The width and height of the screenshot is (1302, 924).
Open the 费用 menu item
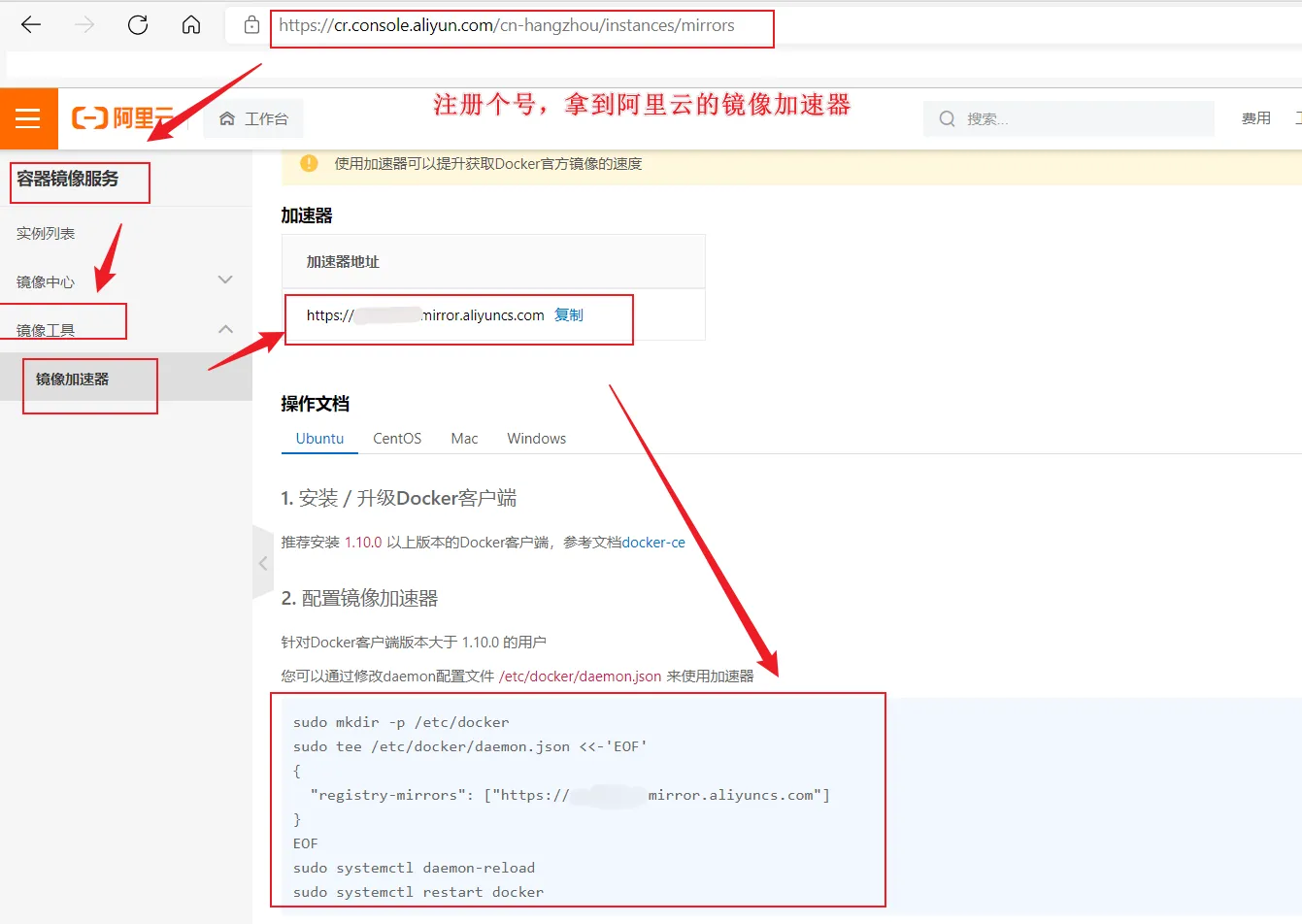(1255, 118)
